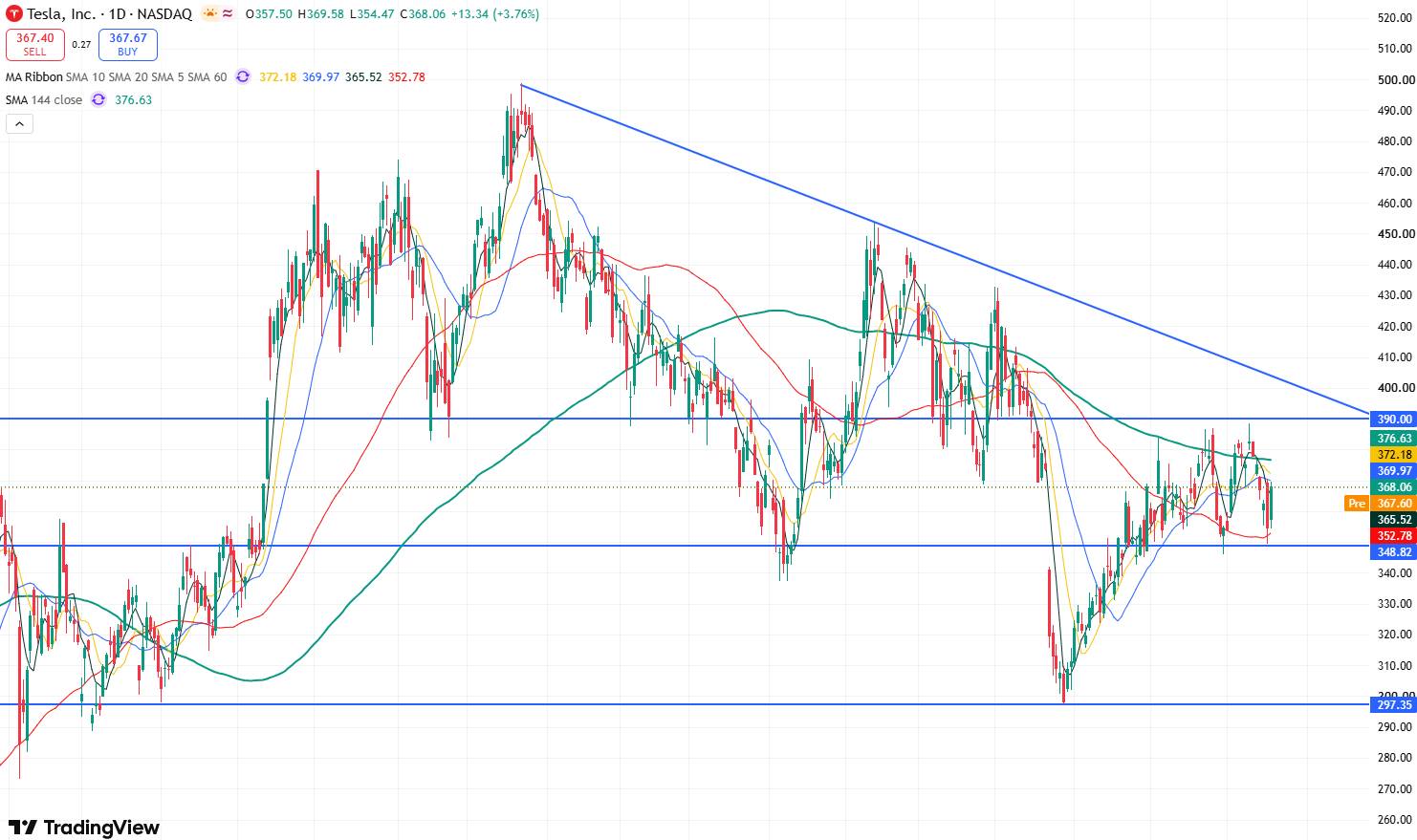Click the red SELL 367.40 button
1417x840 pixels.
click(35, 45)
